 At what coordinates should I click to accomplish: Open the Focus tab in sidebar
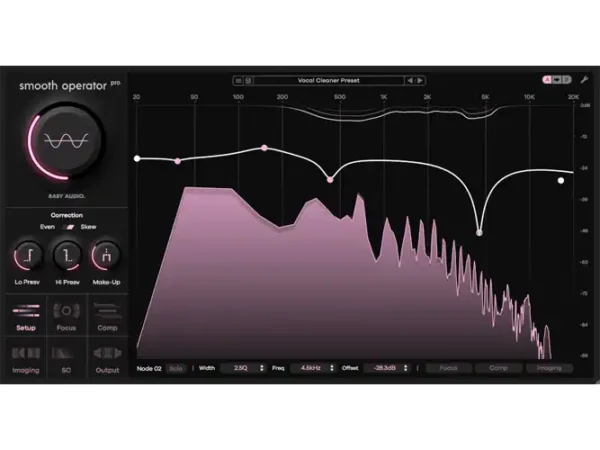click(66, 316)
